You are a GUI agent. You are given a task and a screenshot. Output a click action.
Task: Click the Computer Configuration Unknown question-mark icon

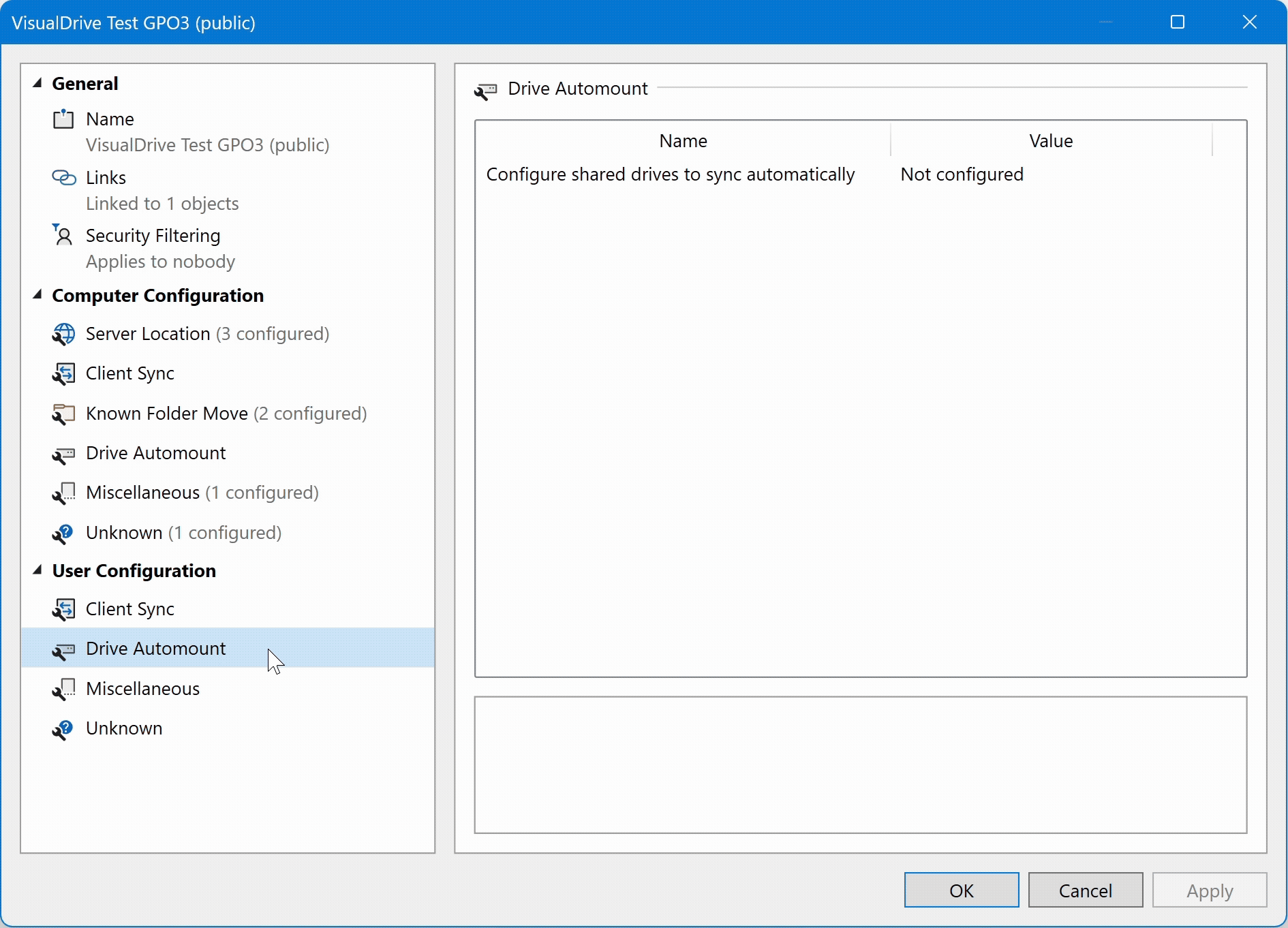coord(63,533)
